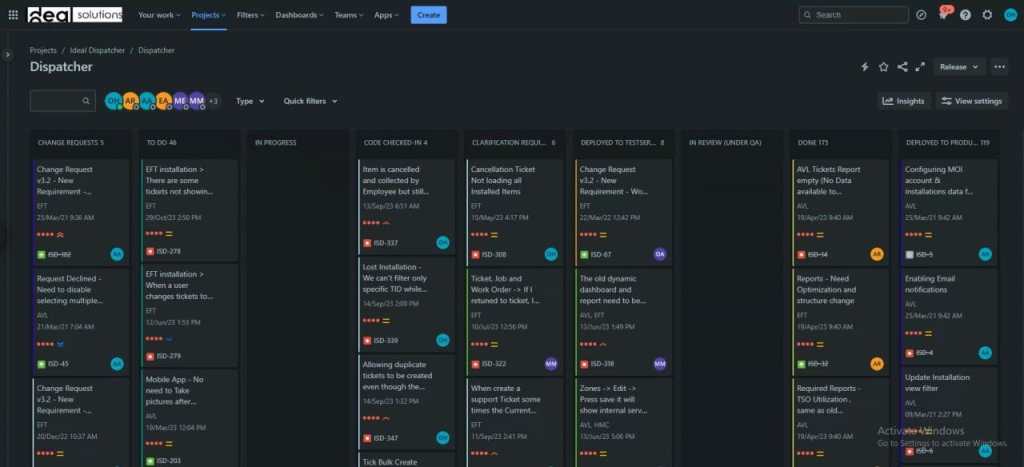The image size is (1024, 467).
Task: Open the Release dropdown
Action: 958,67
